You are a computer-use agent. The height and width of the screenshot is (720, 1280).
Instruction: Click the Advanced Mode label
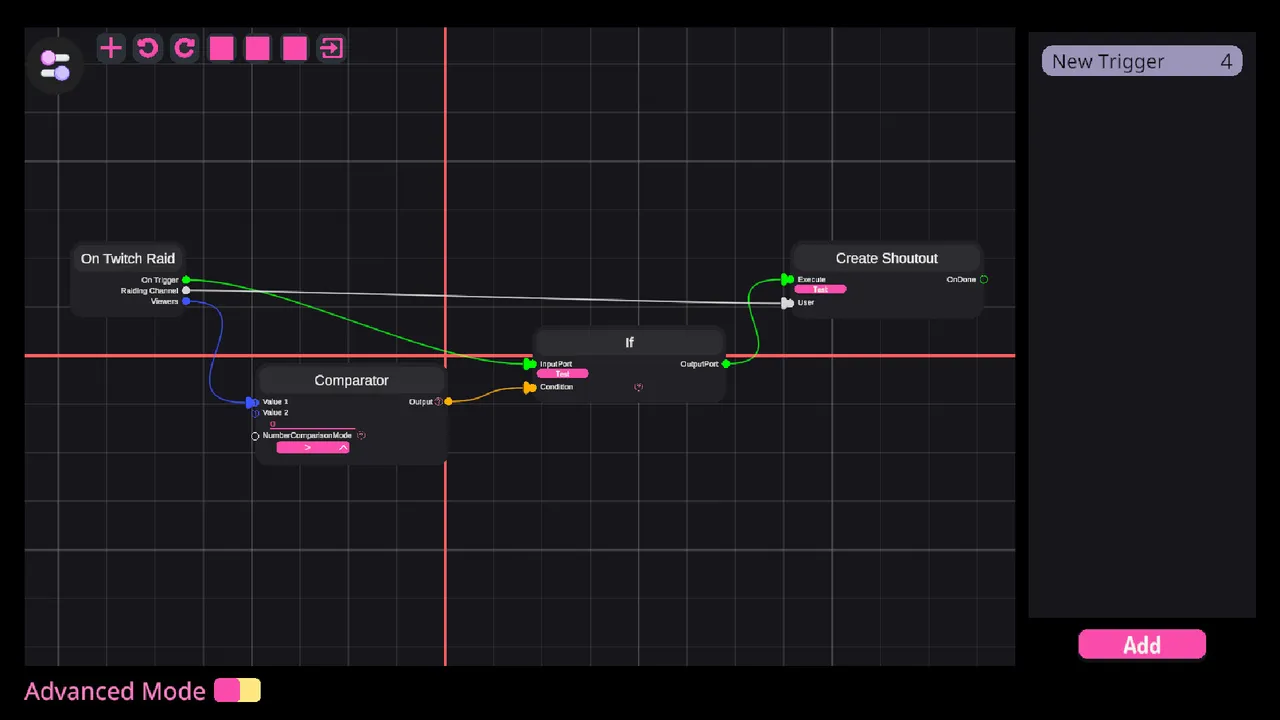pos(115,691)
